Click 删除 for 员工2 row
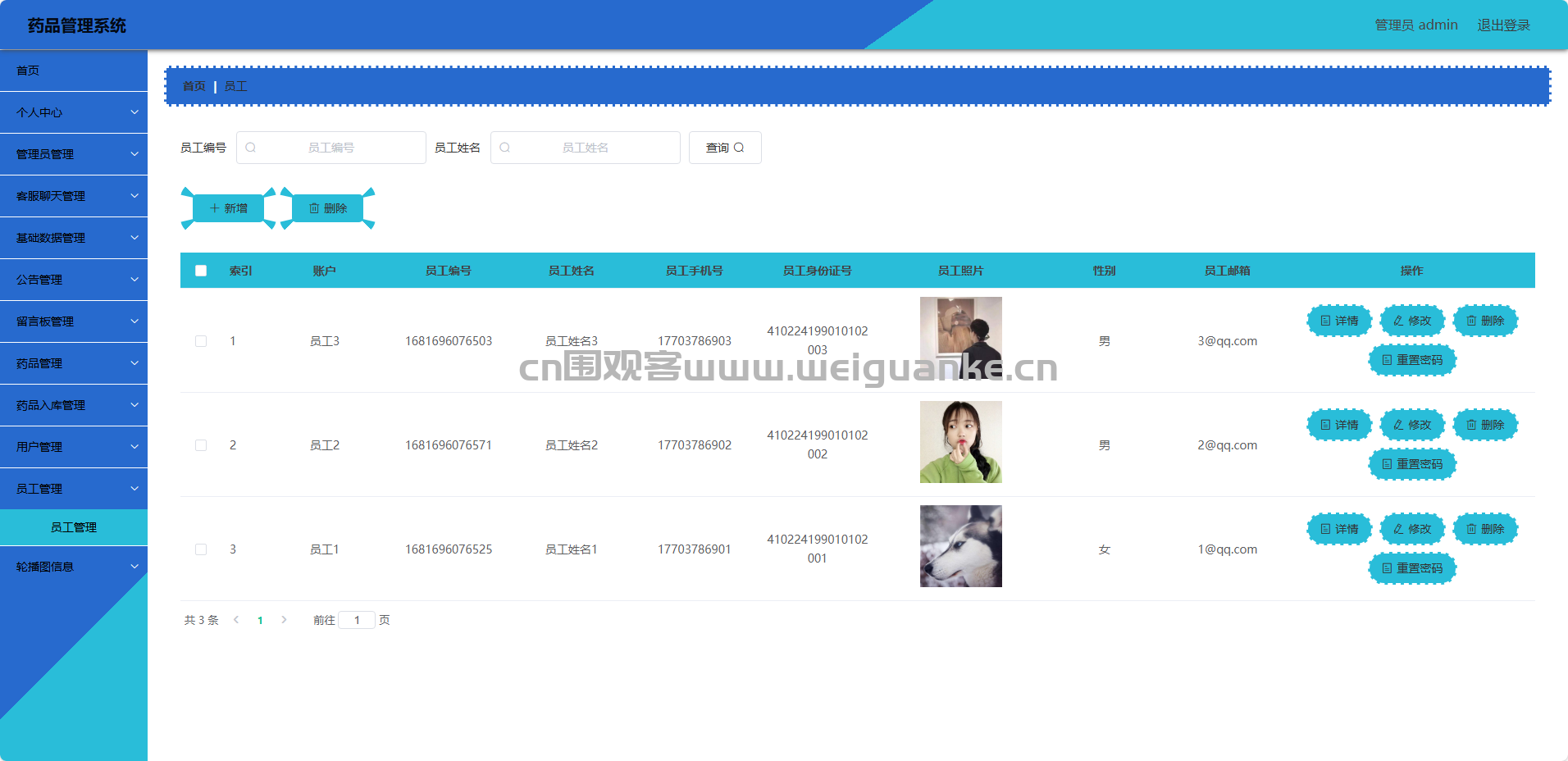 (1485, 425)
